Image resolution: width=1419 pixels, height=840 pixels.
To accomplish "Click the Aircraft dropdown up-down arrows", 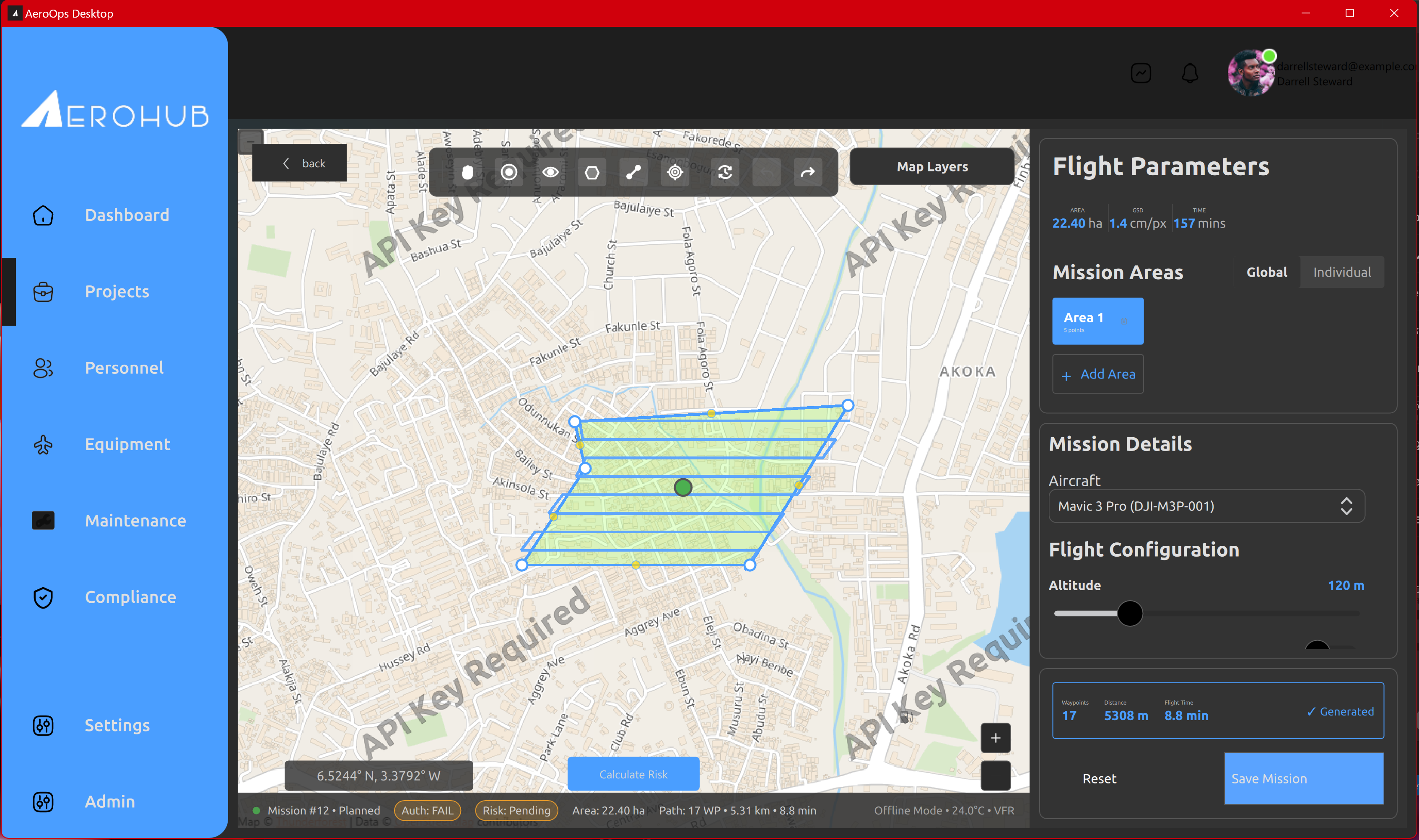I will (x=1346, y=506).
